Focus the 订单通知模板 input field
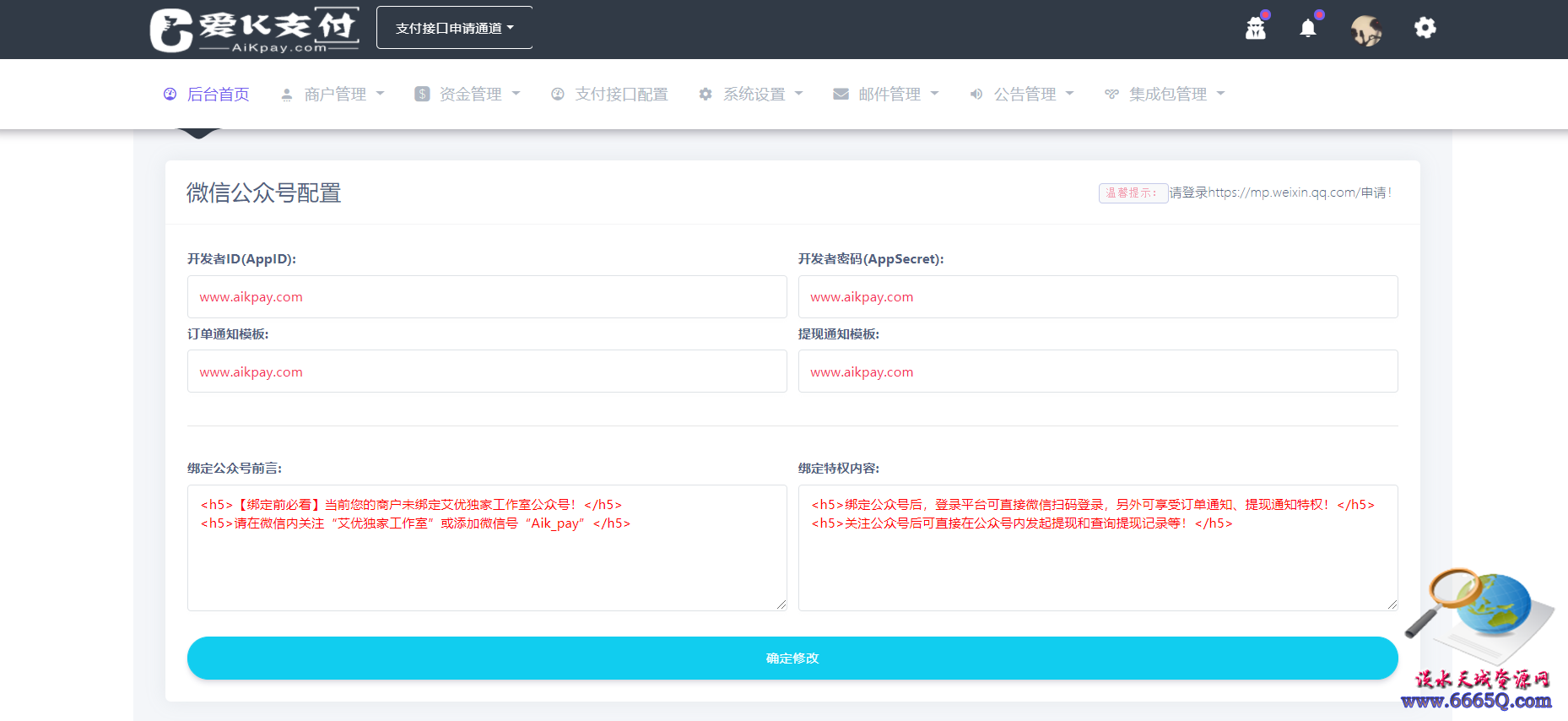Viewport: 1568px width, 721px height. pos(487,371)
